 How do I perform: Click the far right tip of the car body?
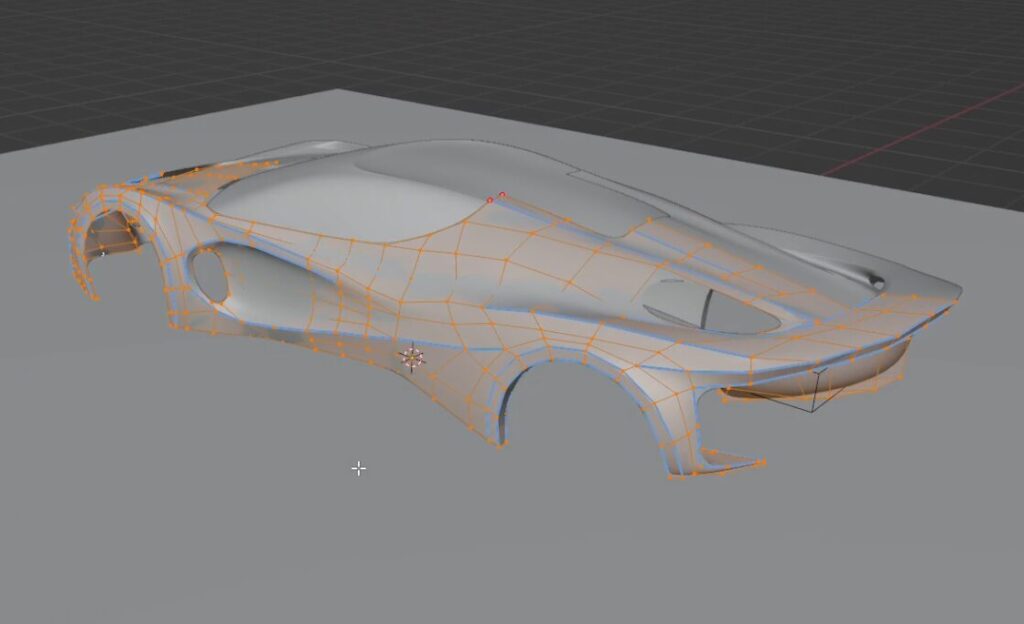[959, 293]
